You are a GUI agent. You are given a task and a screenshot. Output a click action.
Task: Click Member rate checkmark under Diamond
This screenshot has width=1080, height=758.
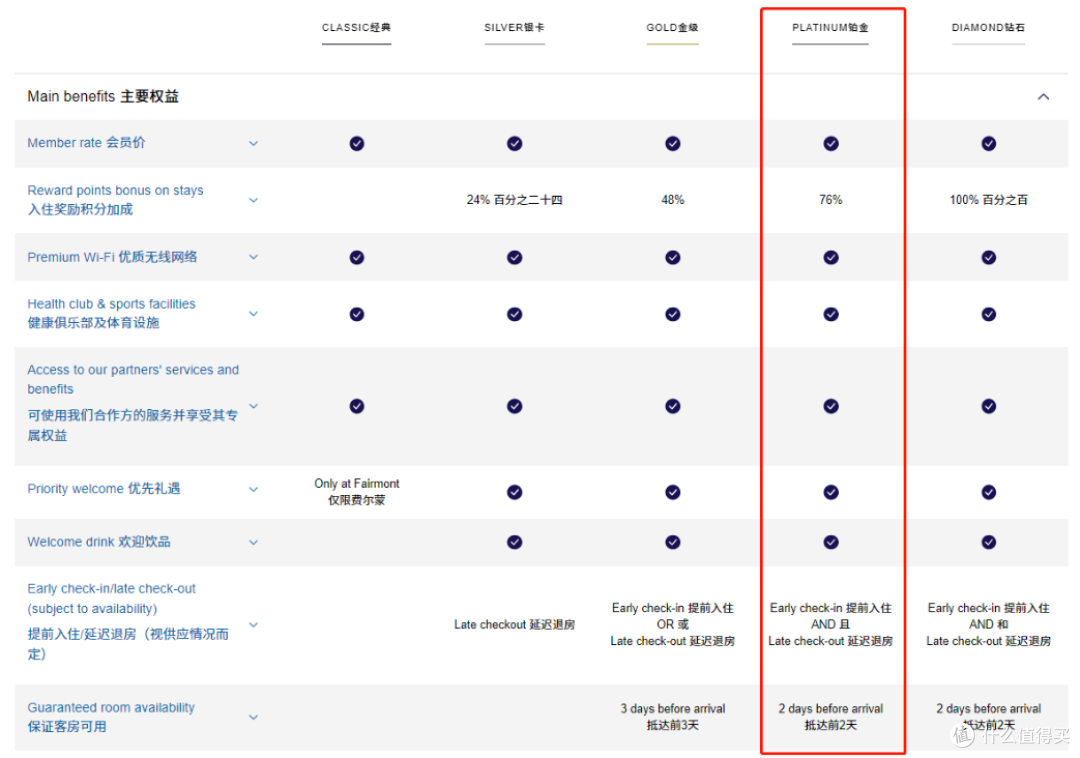[x=989, y=143]
